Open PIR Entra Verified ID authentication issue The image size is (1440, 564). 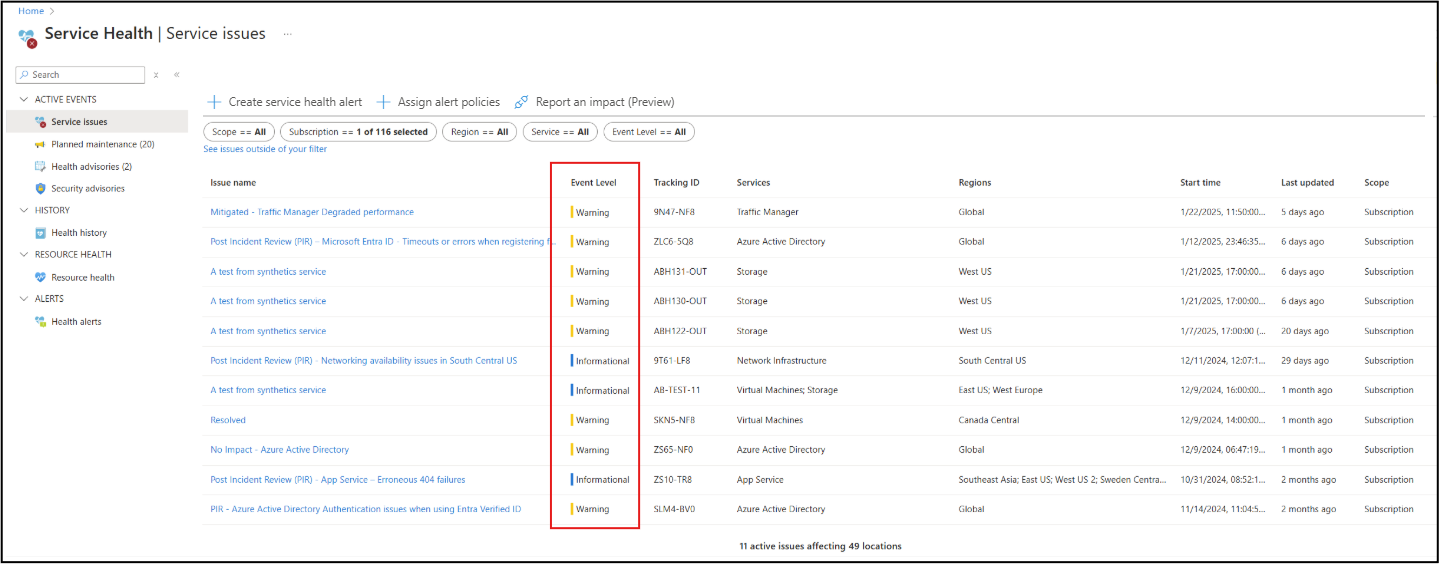point(365,509)
